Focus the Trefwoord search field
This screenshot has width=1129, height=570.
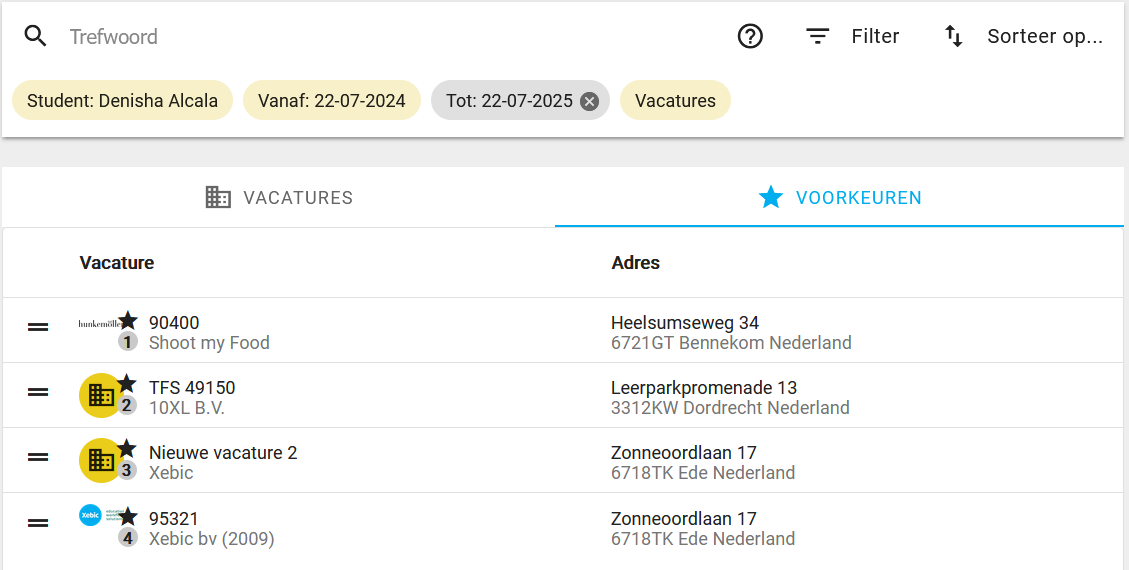point(380,37)
